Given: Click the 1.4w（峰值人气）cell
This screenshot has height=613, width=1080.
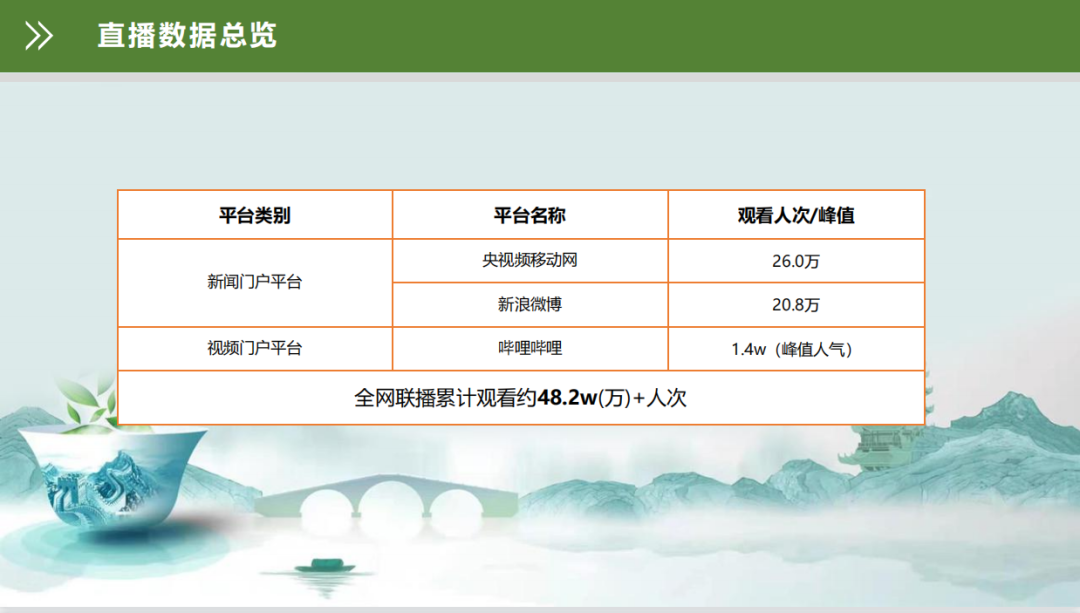Looking at the screenshot, I should pos(796,349).
